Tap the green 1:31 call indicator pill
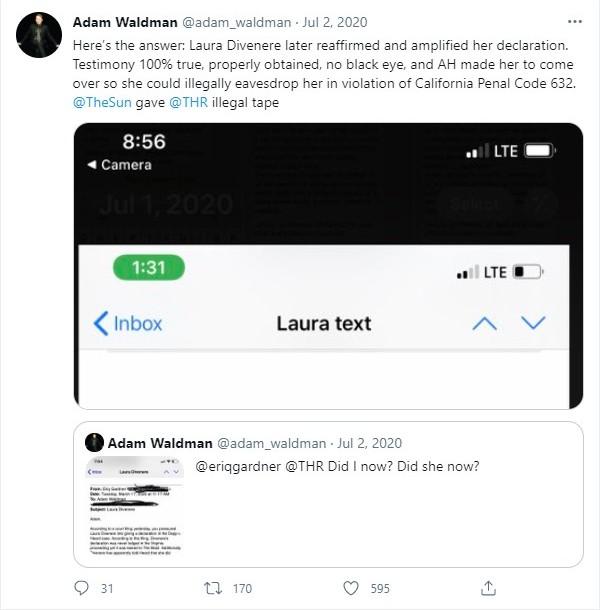The height and width of the screenshot is (610, 600). (x=149, y=268)
